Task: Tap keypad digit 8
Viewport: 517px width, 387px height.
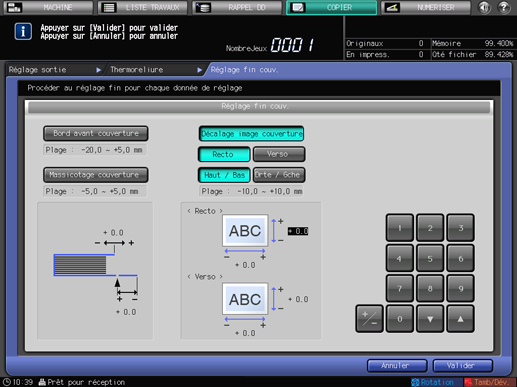Action: (430, 288)
